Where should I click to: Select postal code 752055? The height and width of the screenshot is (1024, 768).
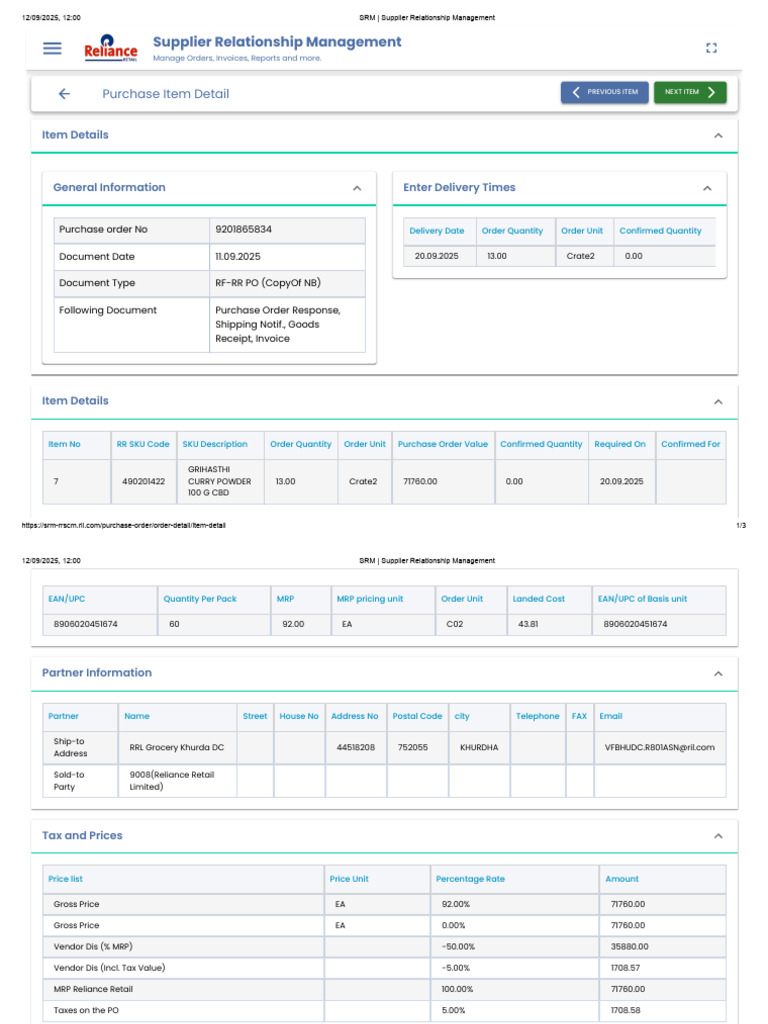[413, 747]
